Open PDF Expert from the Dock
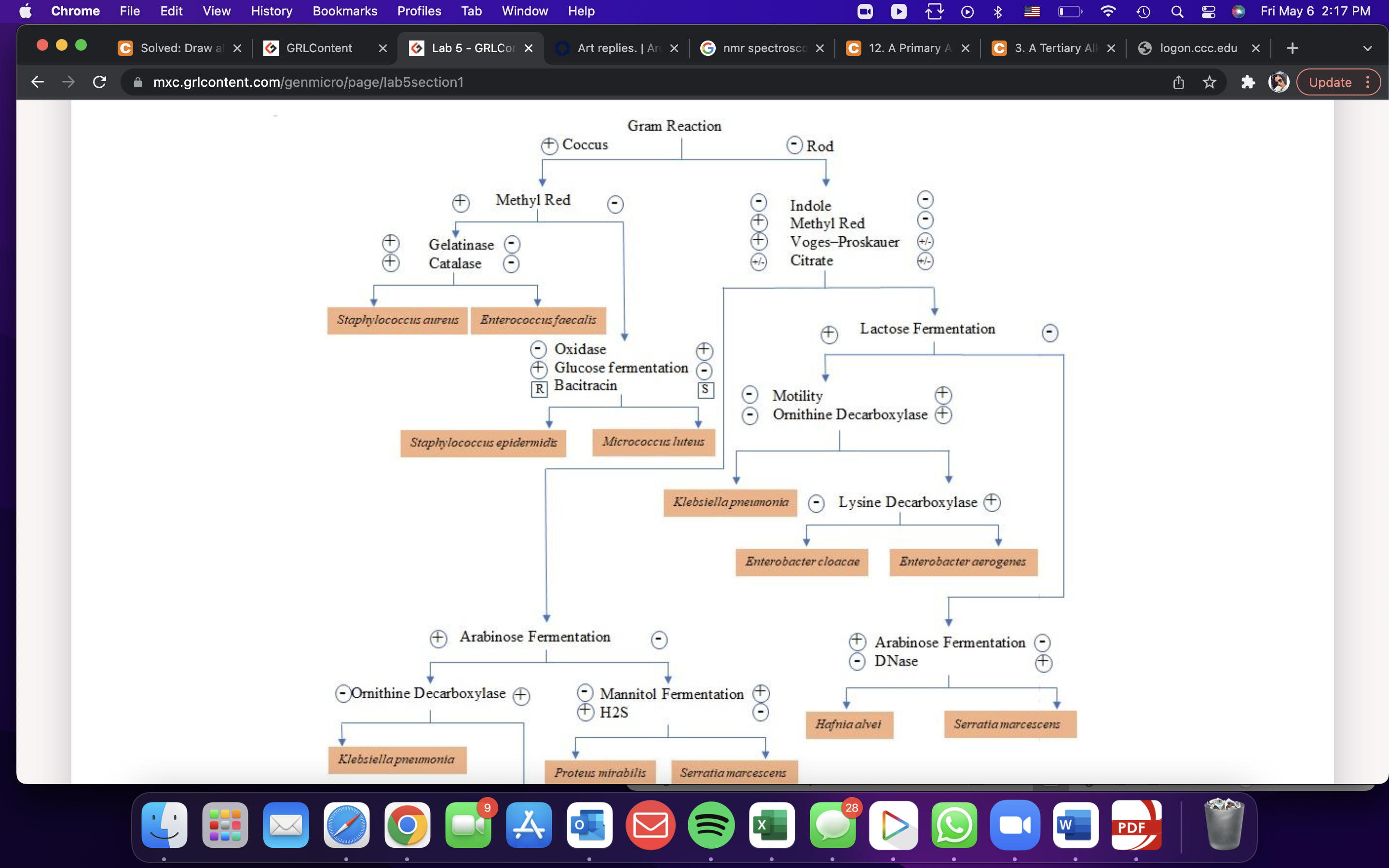 [1136, 825]
